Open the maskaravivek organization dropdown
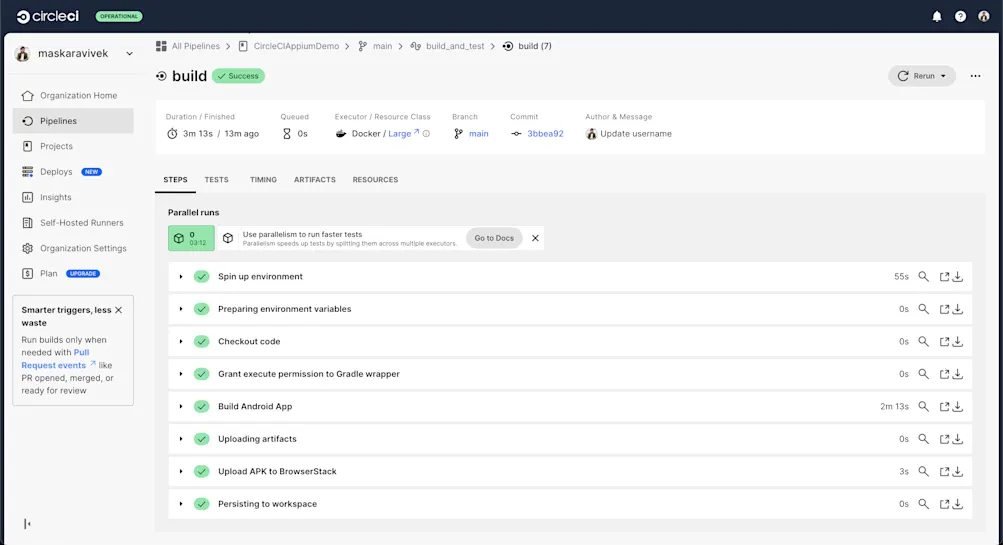The image size is (1003, 545). pyautogui.click(x=74, y=54)
